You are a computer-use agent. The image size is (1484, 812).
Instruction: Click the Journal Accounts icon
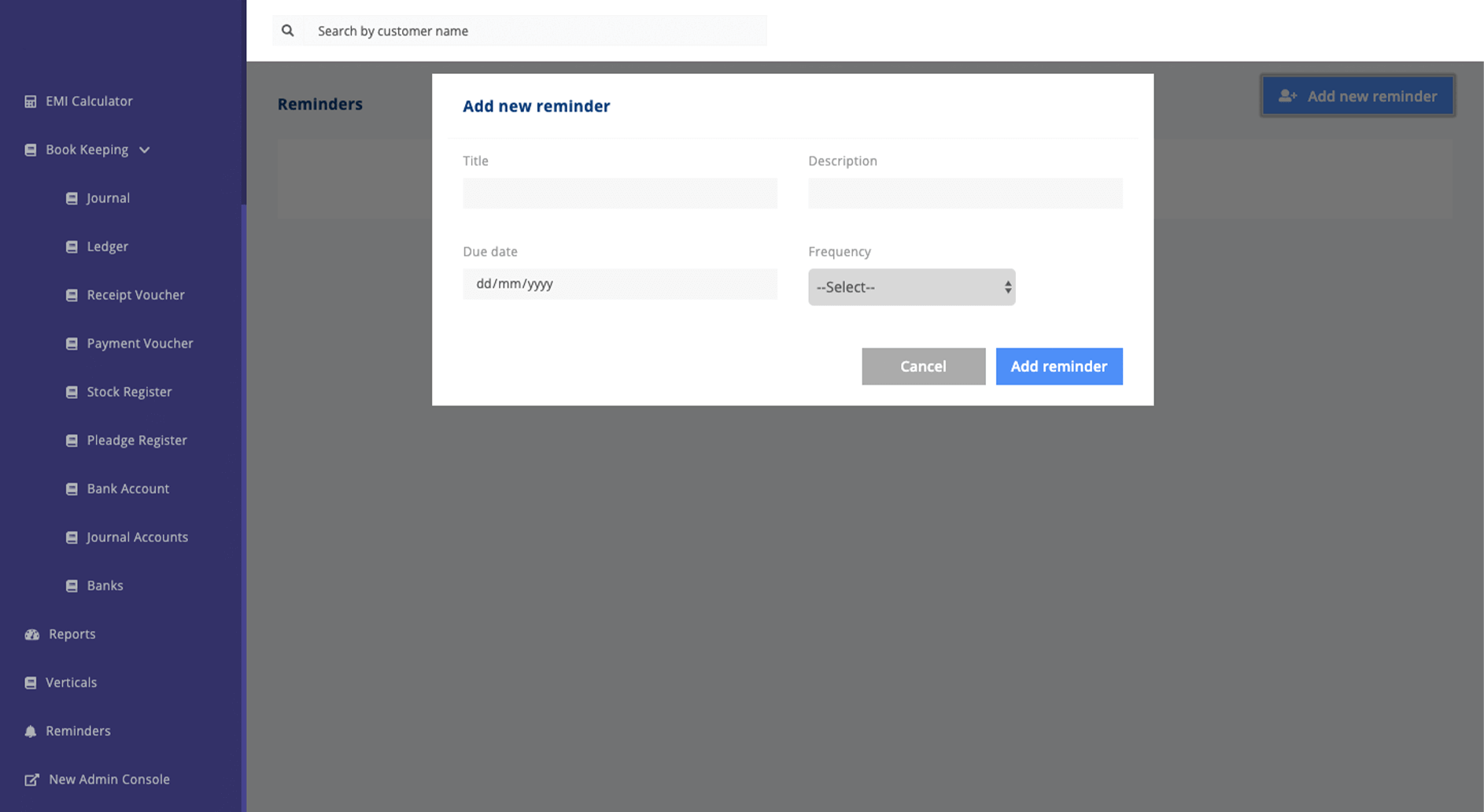(72, 537)
